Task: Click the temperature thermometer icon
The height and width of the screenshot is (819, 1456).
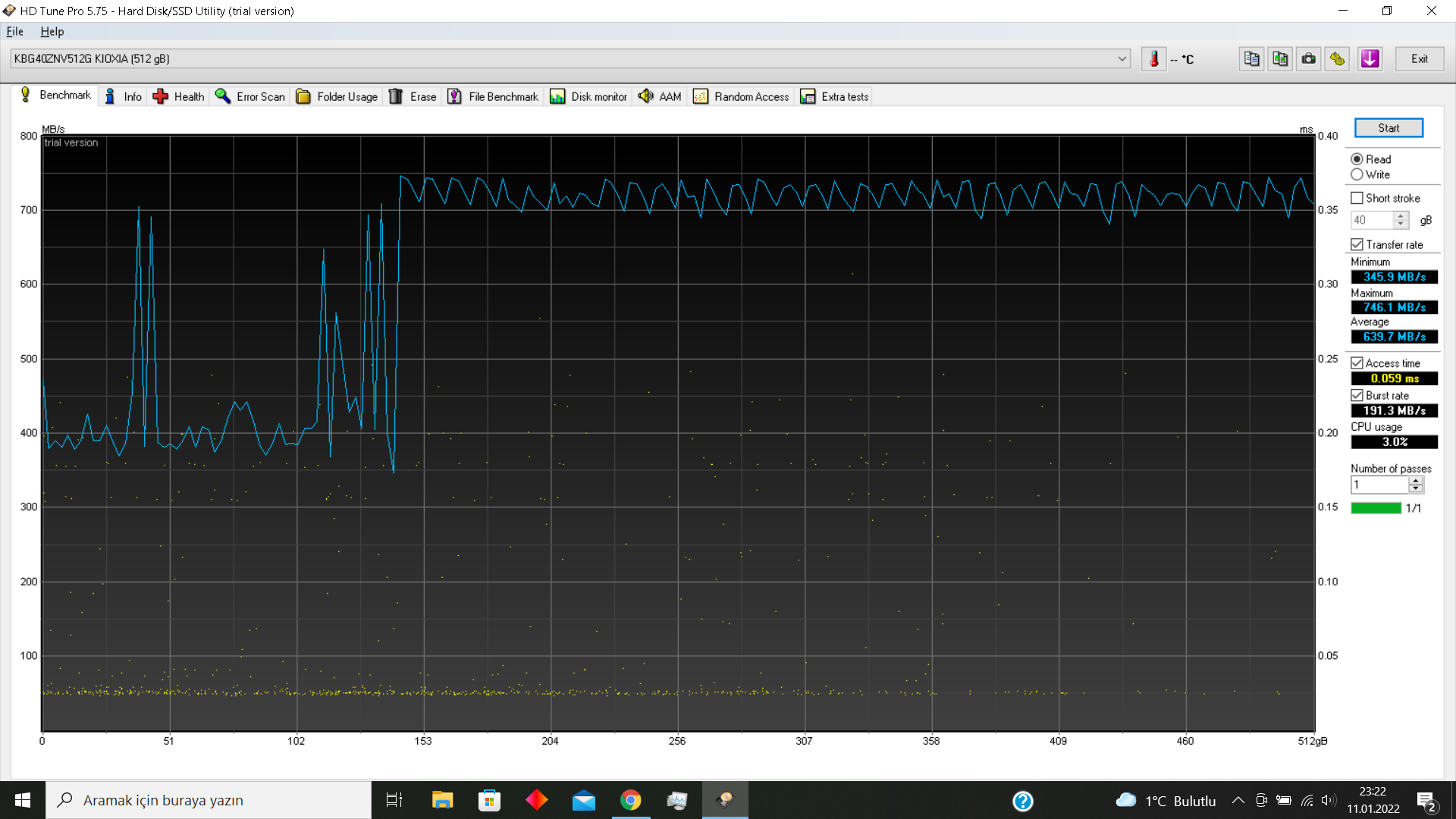Action: click(1153, 59)
